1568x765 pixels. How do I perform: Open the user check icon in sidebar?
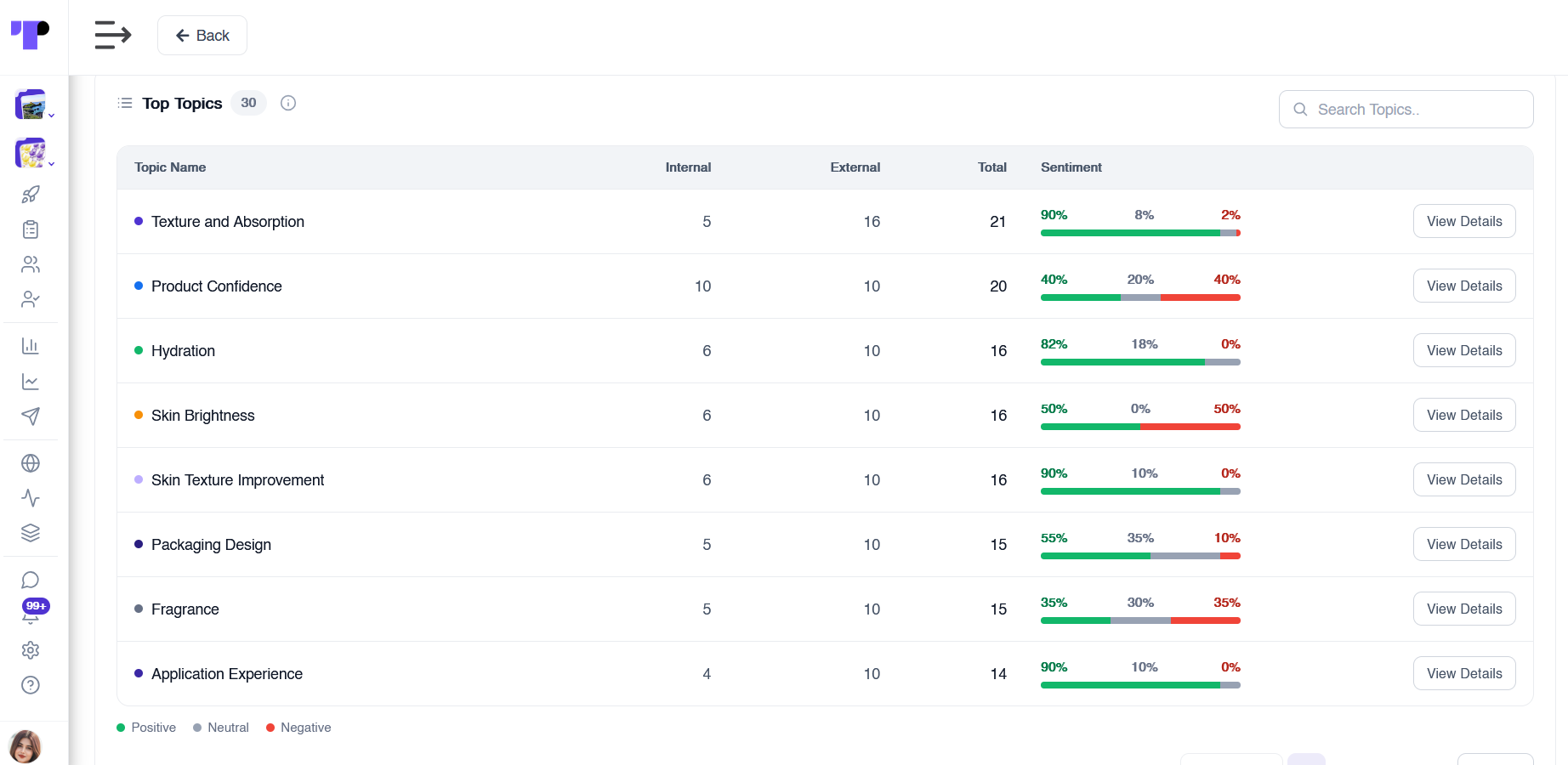pos(31,299)
